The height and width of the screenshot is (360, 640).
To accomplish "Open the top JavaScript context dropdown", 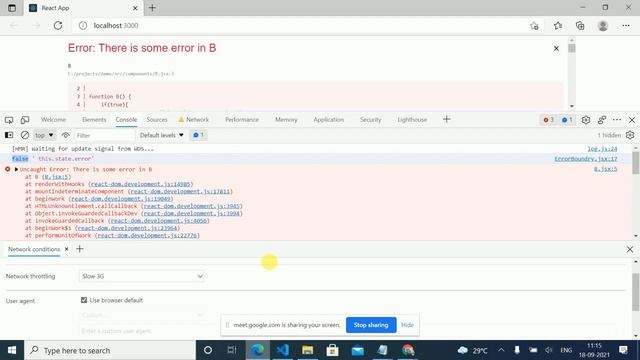I will click(44, 135).
